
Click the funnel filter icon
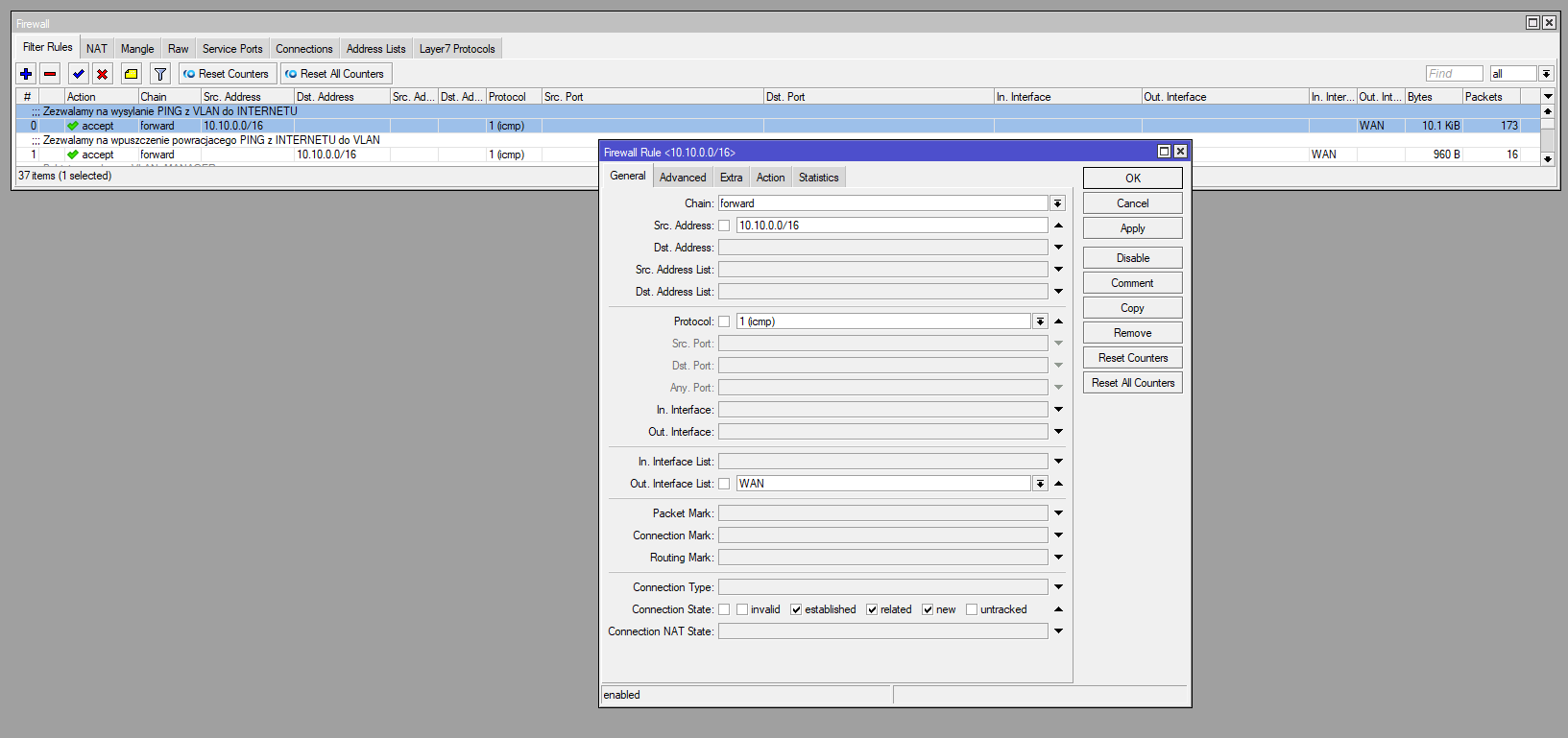point(160,74)
